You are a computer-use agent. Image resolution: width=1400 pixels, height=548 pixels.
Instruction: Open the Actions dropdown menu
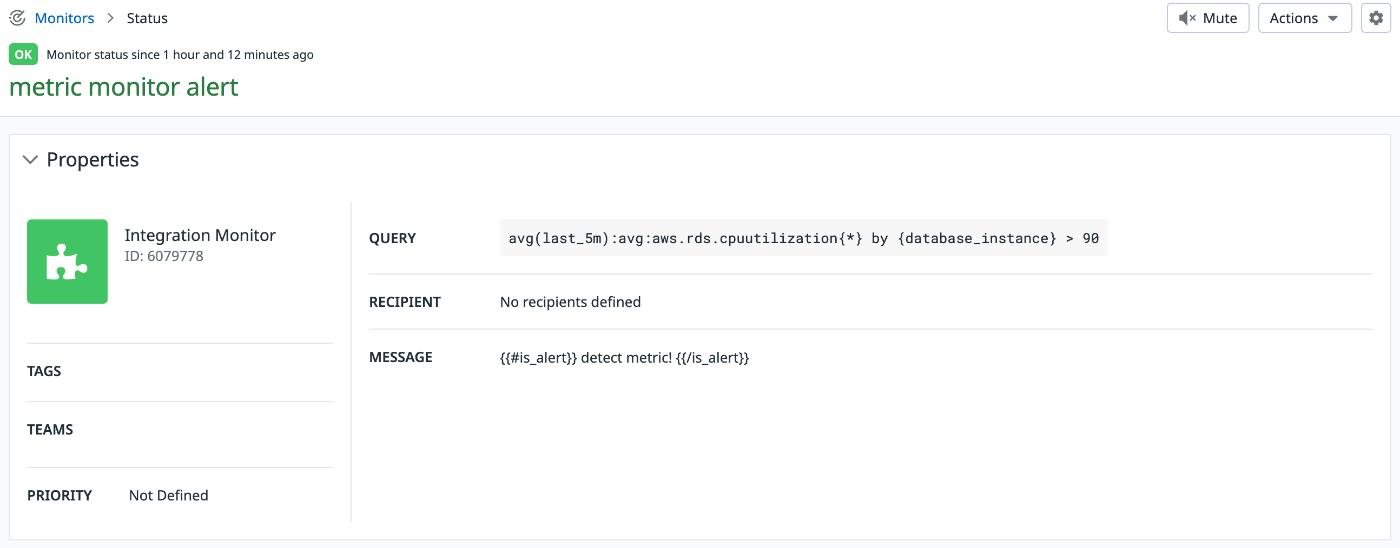point(1305,18)
